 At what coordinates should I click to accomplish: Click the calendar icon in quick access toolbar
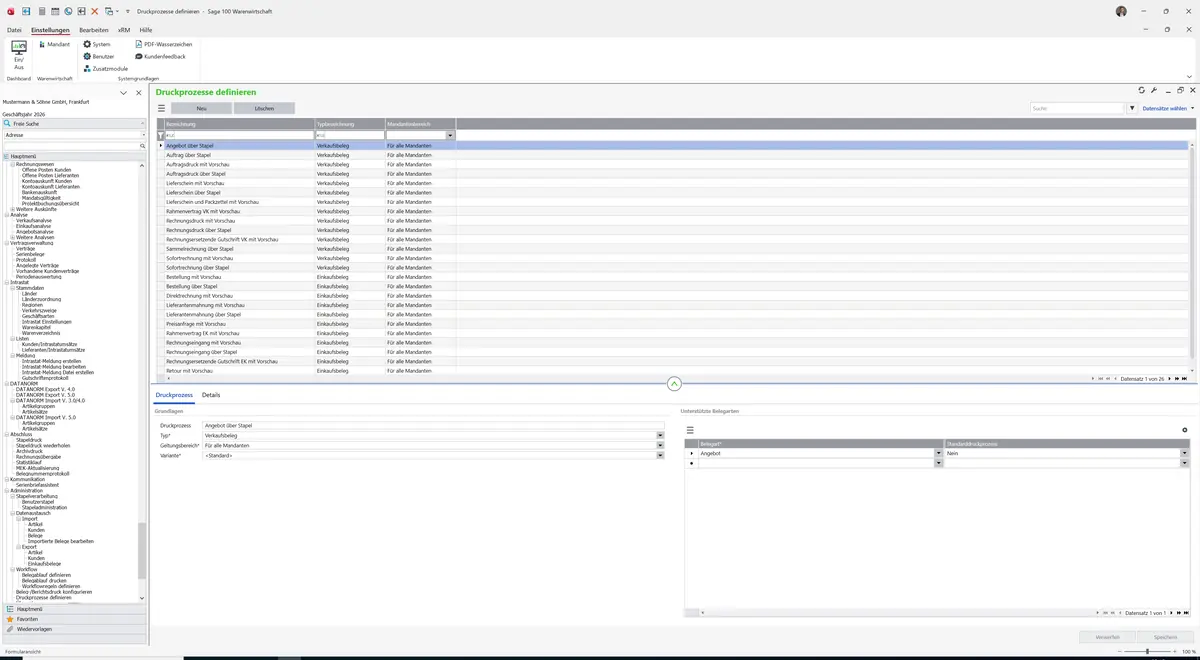click(x=54, y=11)
